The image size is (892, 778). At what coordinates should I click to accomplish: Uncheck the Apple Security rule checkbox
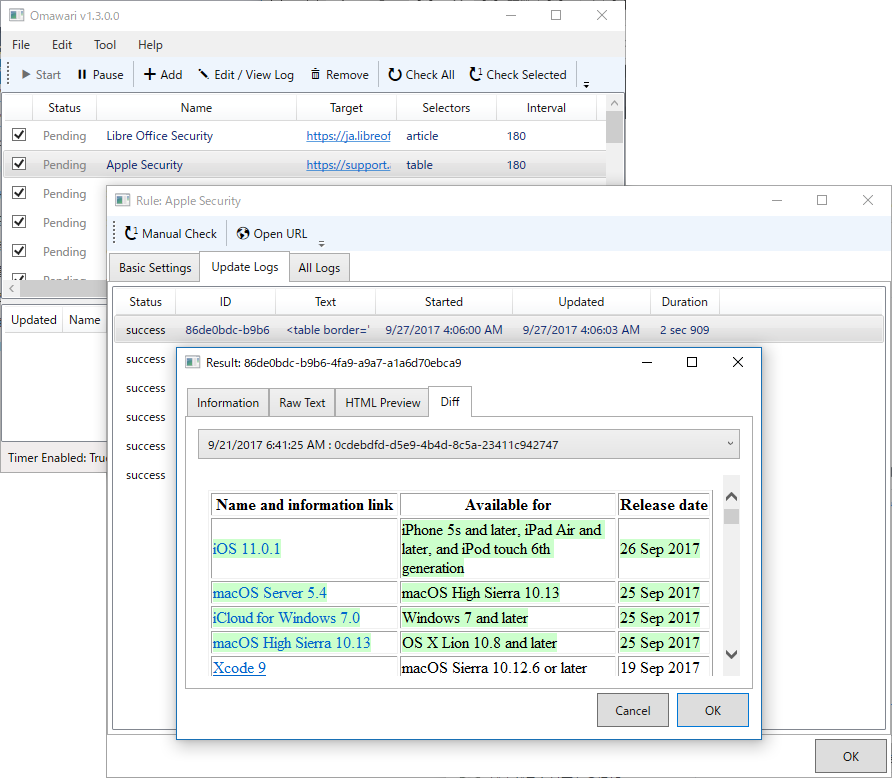click(19, 164)
